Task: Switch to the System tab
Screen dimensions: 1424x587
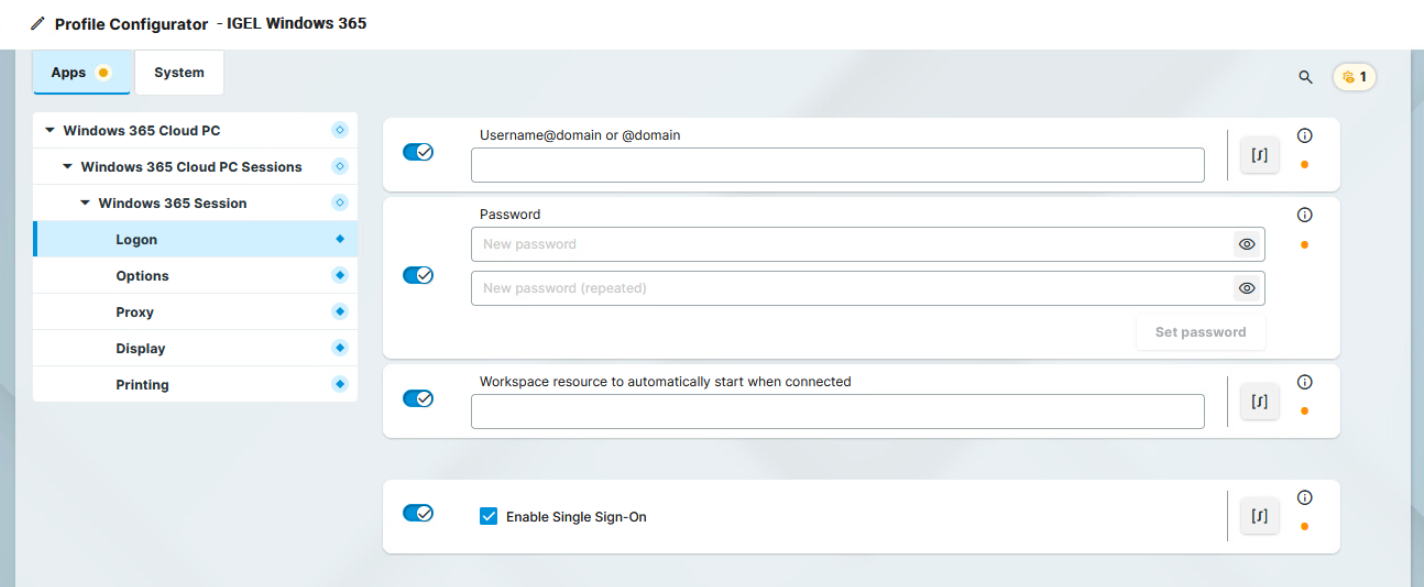Action: point(179,73)
